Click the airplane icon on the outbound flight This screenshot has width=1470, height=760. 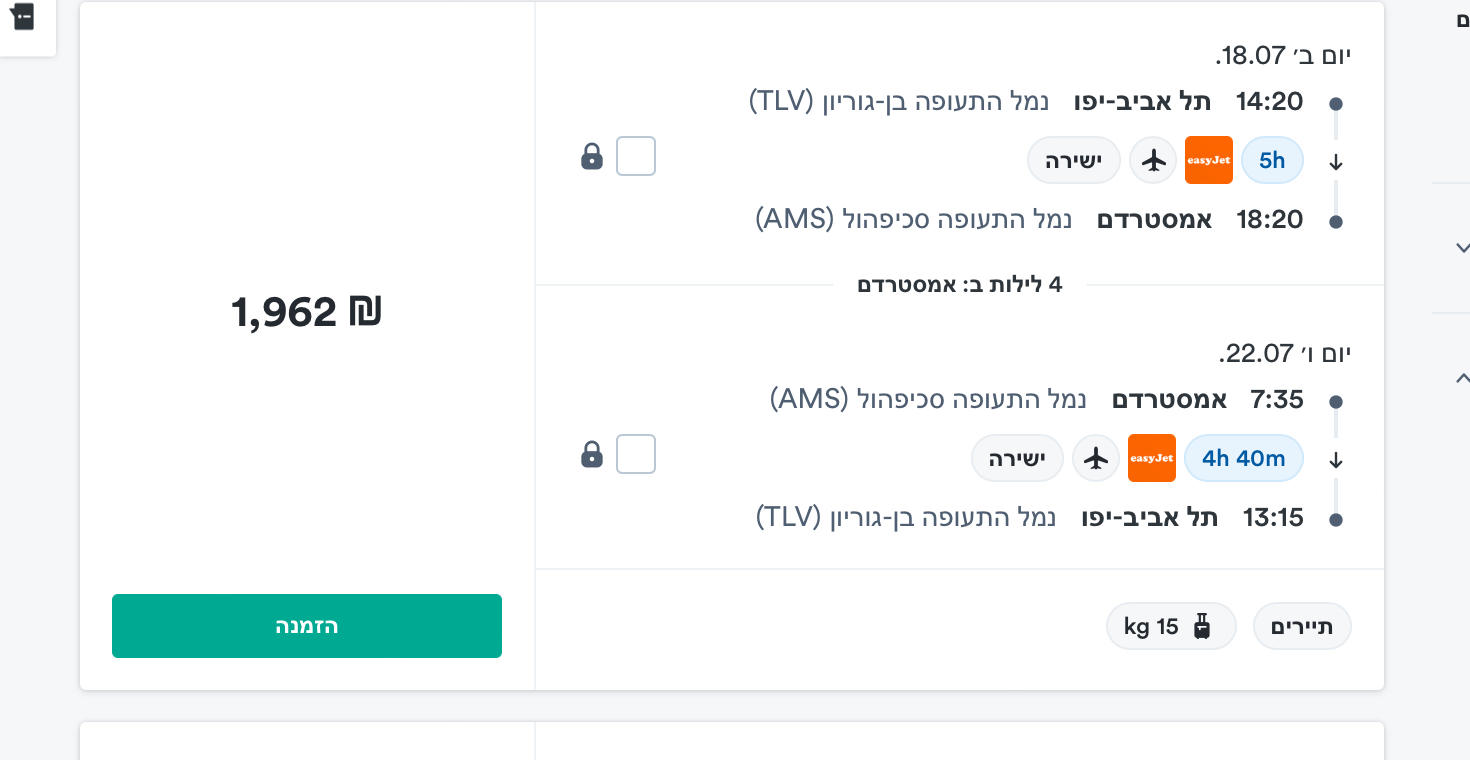1154,160
